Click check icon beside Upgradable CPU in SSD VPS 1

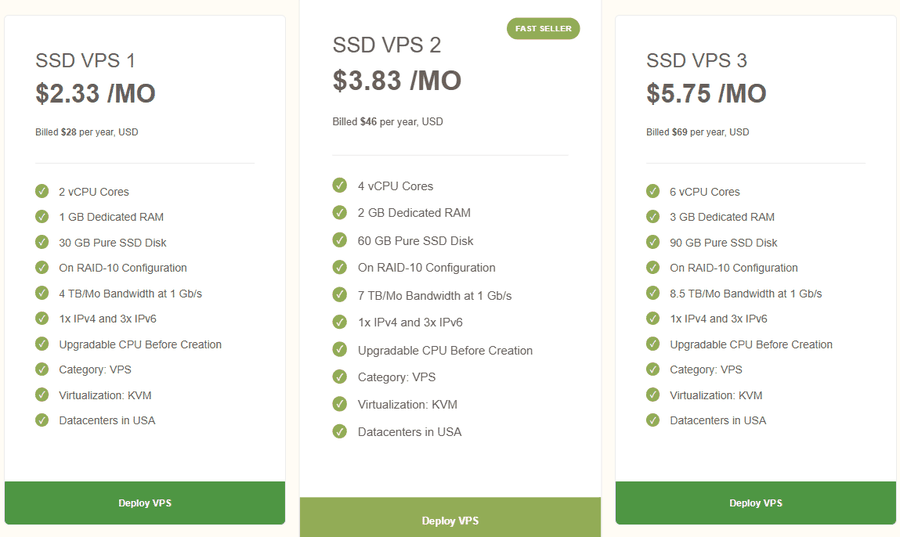point(42,344)
